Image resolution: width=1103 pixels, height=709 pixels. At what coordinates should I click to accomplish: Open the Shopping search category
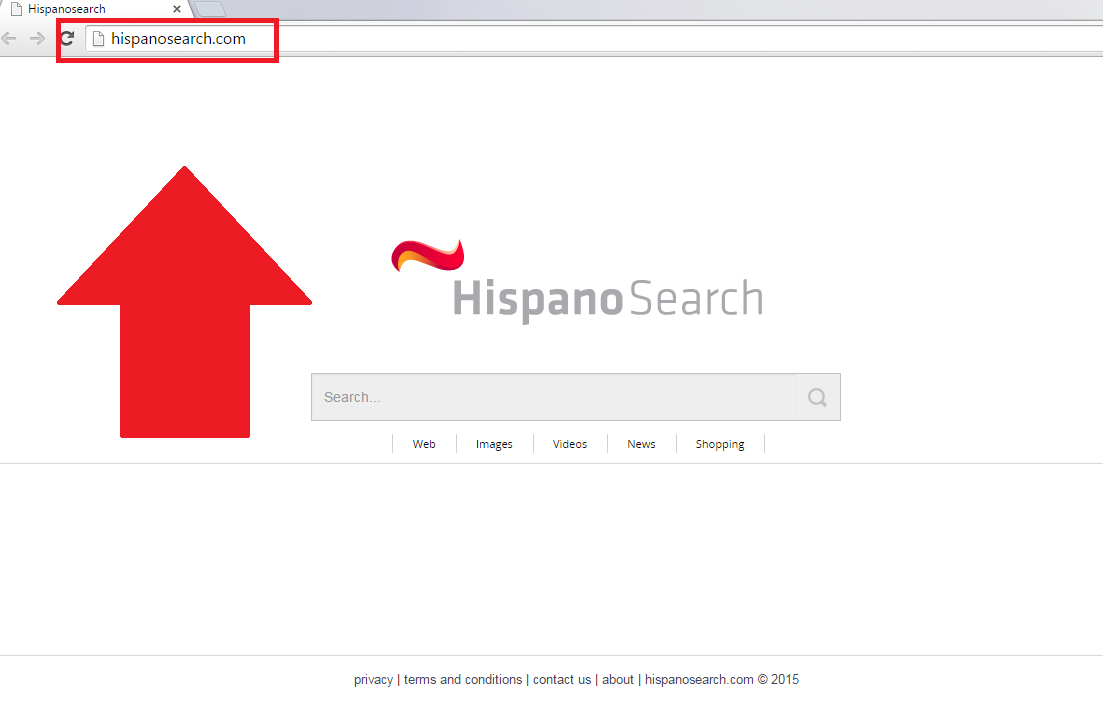pos(720,444)
